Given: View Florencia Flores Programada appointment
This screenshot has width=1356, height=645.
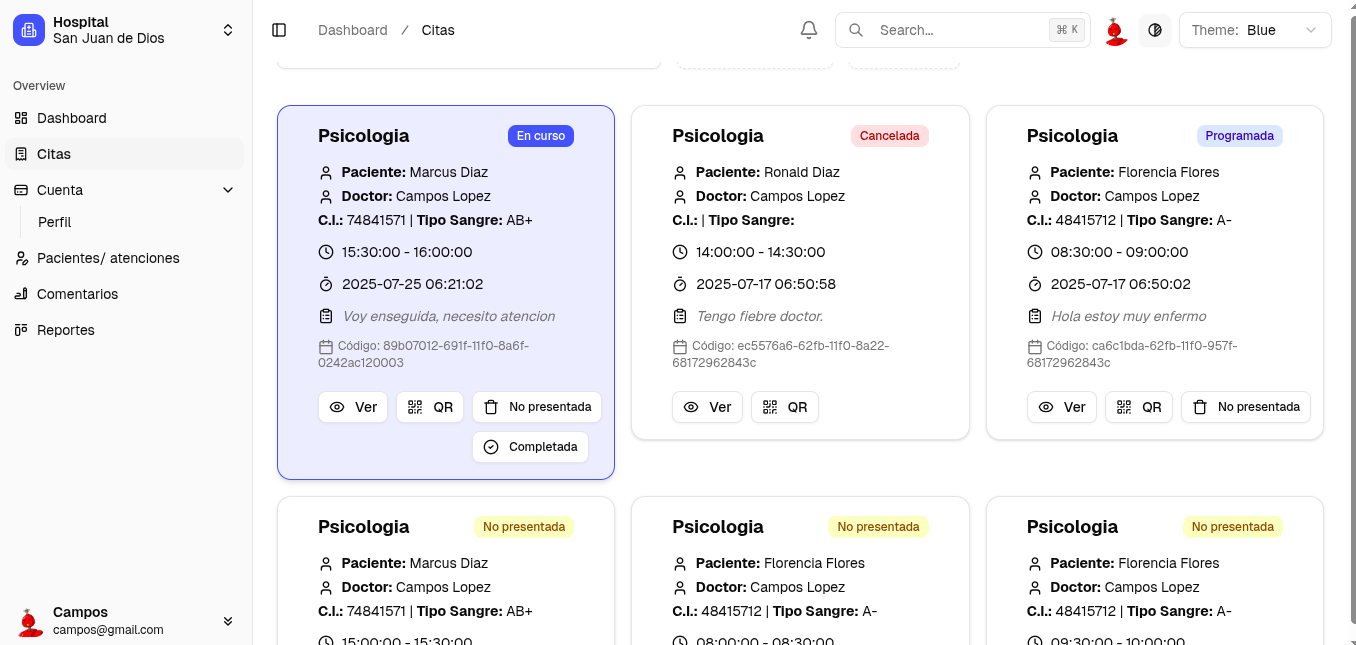Looking at the screenshot, I should tap(1062, 407).
